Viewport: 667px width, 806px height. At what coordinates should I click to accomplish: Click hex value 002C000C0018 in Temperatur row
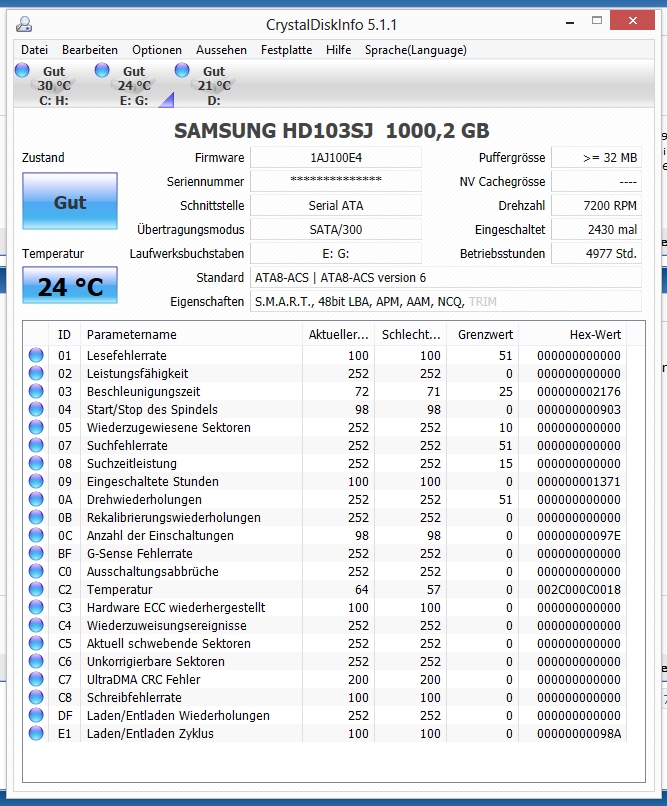tap(579, 589)
